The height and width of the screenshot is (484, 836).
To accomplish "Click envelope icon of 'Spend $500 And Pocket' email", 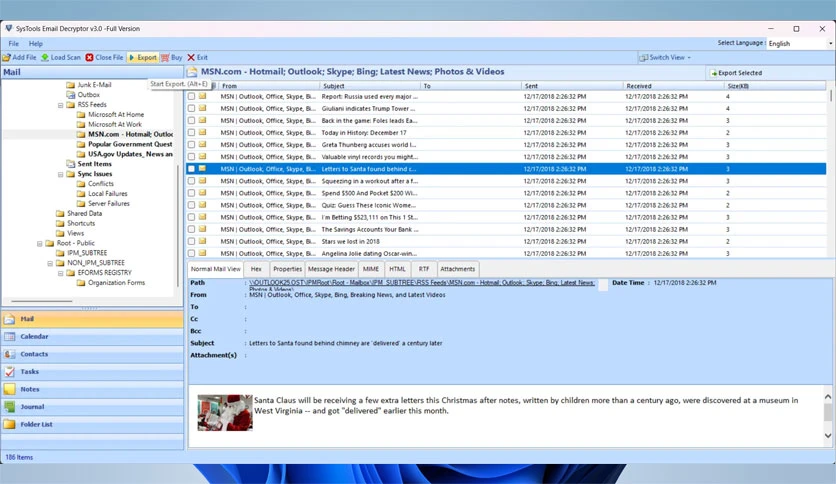I will pyautogui.click(x=203, y=193).
